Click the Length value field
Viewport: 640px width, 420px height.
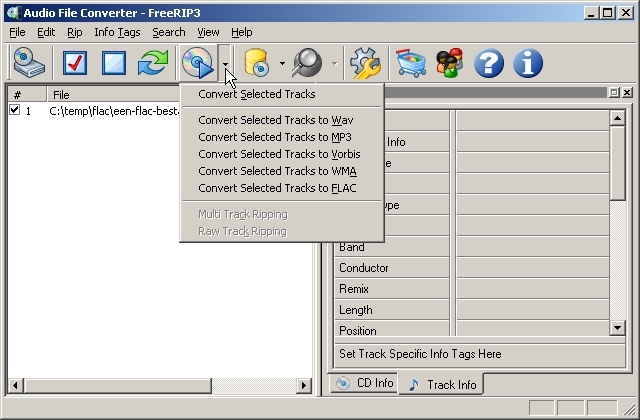pos(533,310)
